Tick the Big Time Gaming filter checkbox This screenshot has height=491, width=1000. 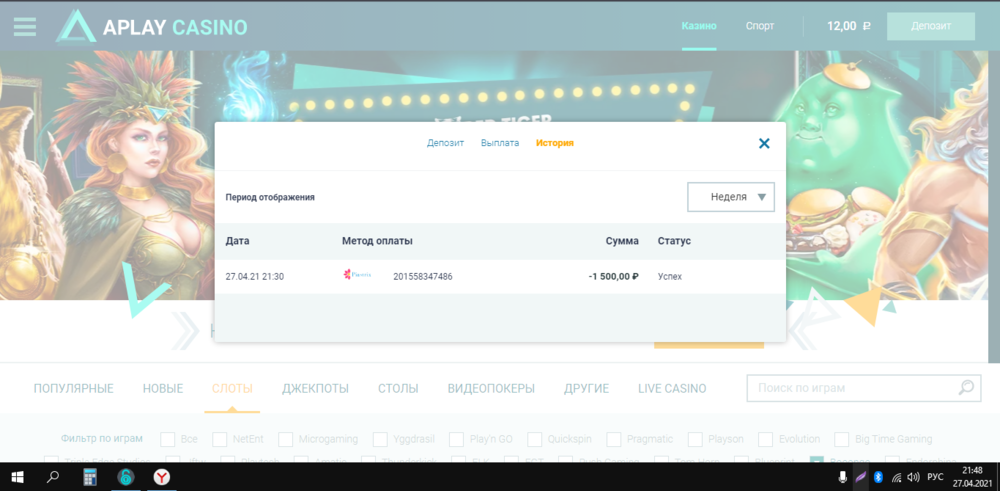click(842, 439)
